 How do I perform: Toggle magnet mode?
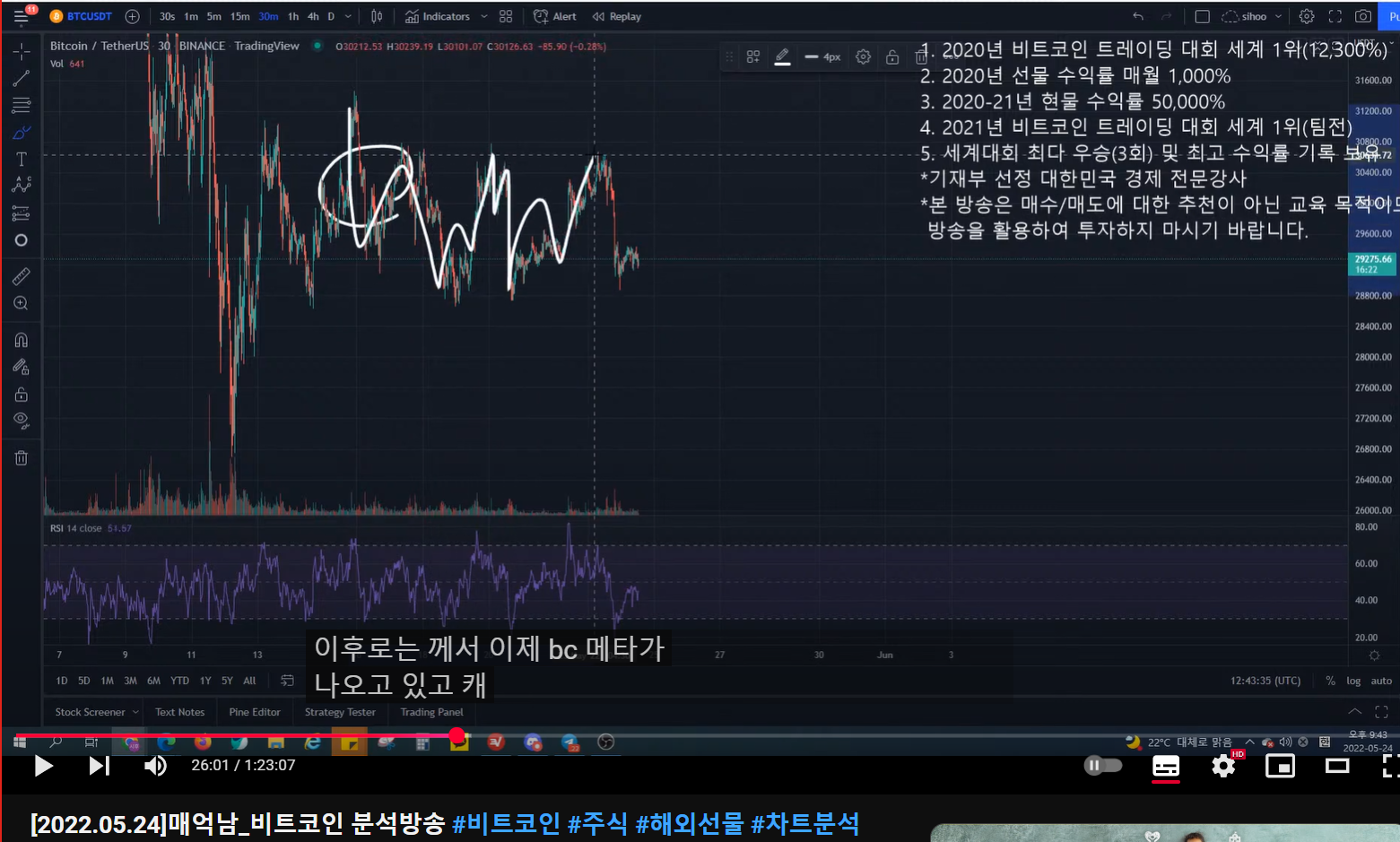(22, 340)
